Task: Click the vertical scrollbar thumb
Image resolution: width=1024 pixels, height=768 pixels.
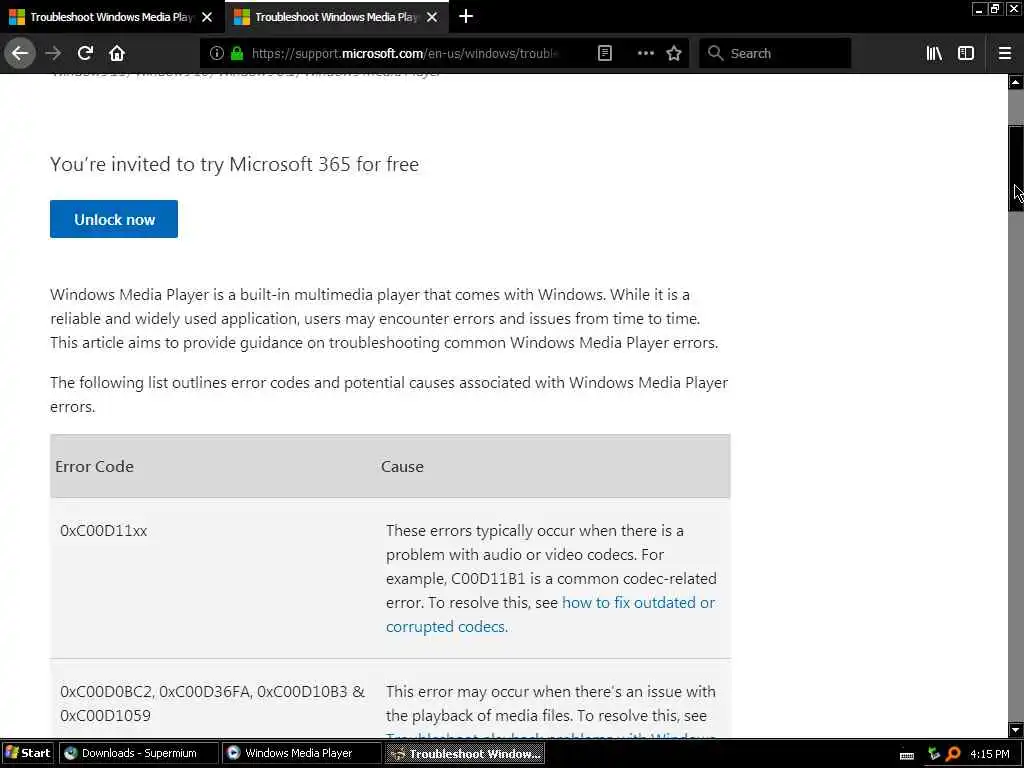Action: [x=1016, y=168]
